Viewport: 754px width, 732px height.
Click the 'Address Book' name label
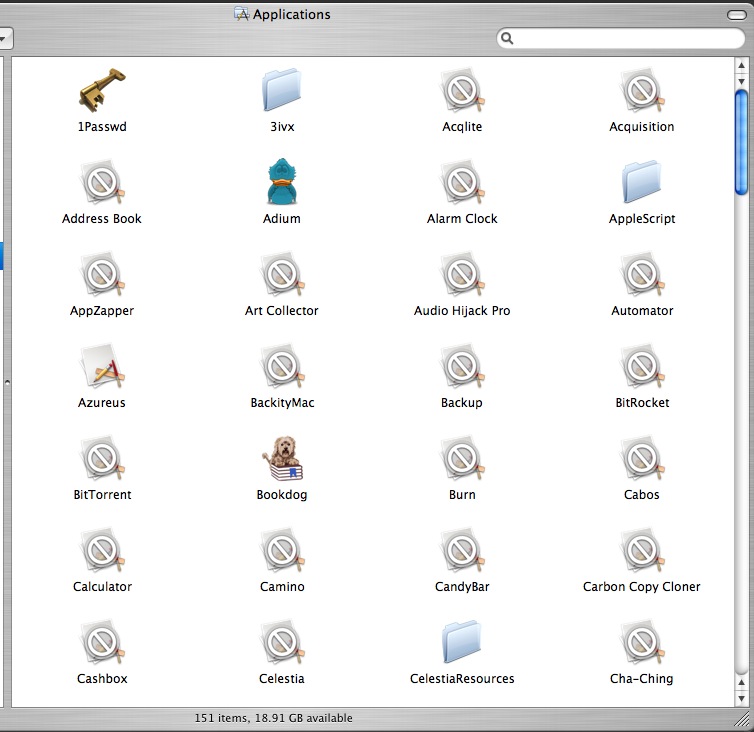[101, 219]
